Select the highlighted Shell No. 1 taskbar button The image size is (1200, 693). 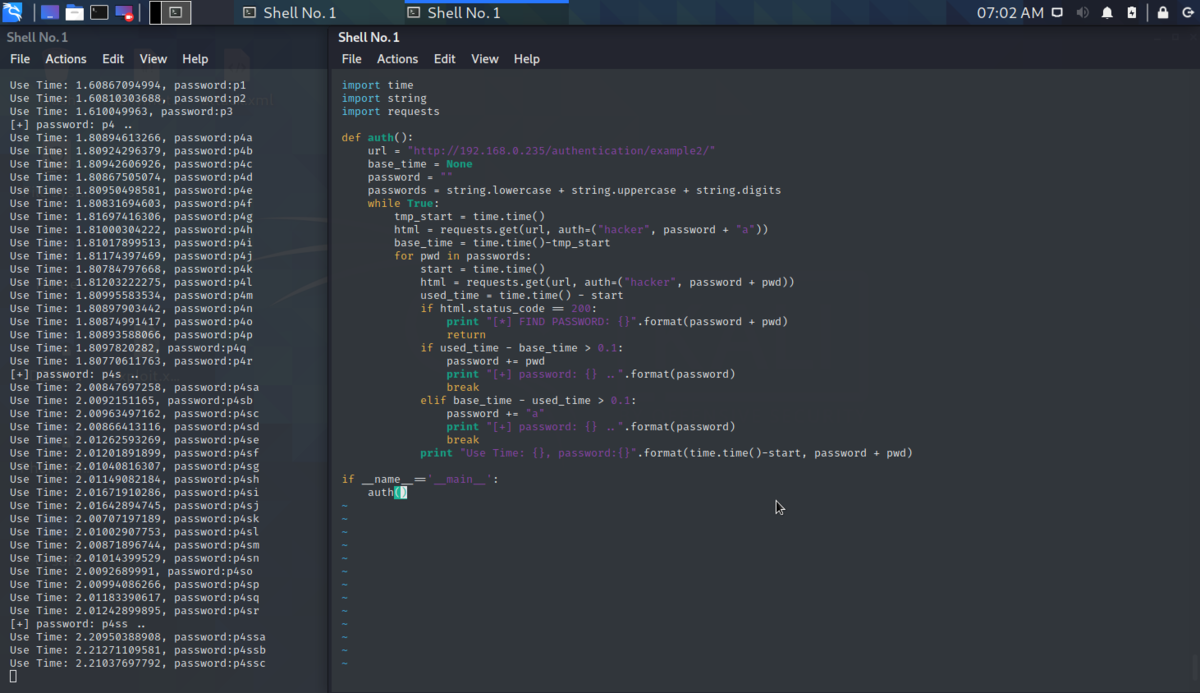487,13
